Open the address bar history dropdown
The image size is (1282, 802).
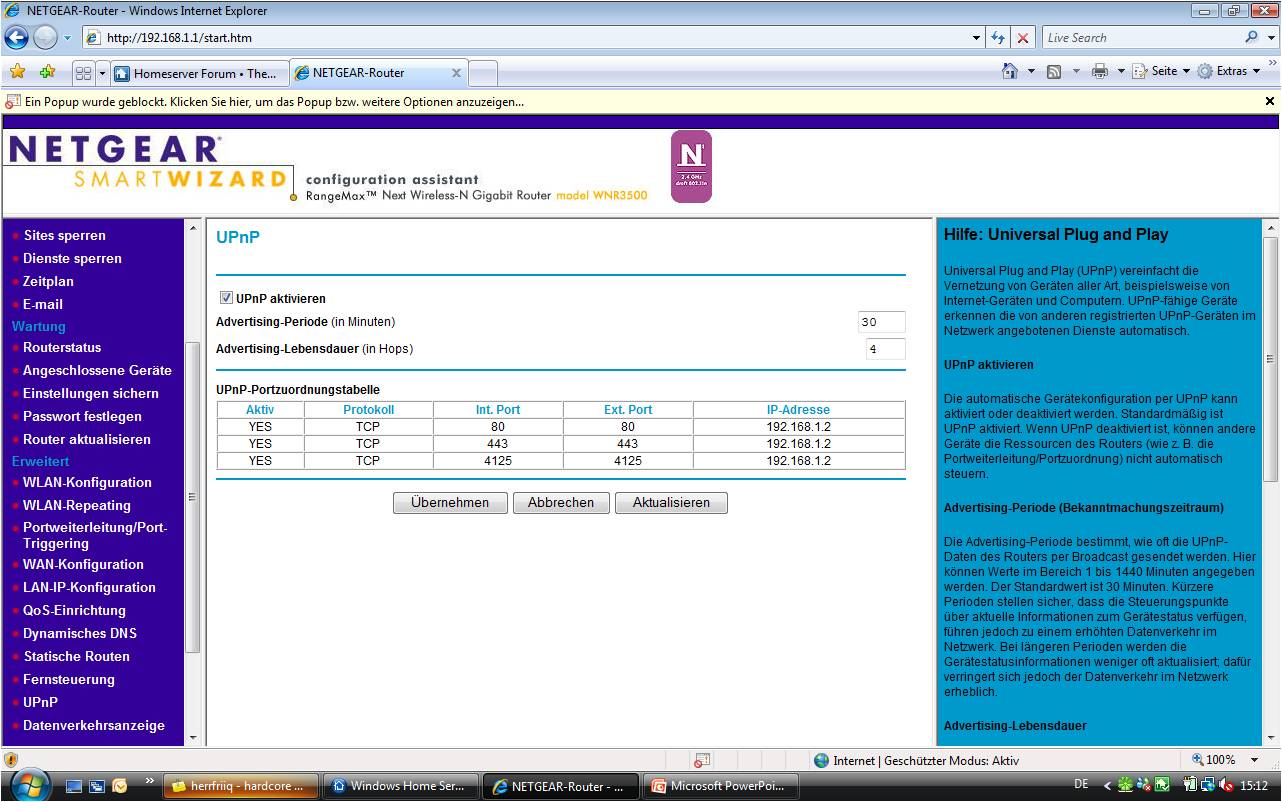tap(977, 38)
